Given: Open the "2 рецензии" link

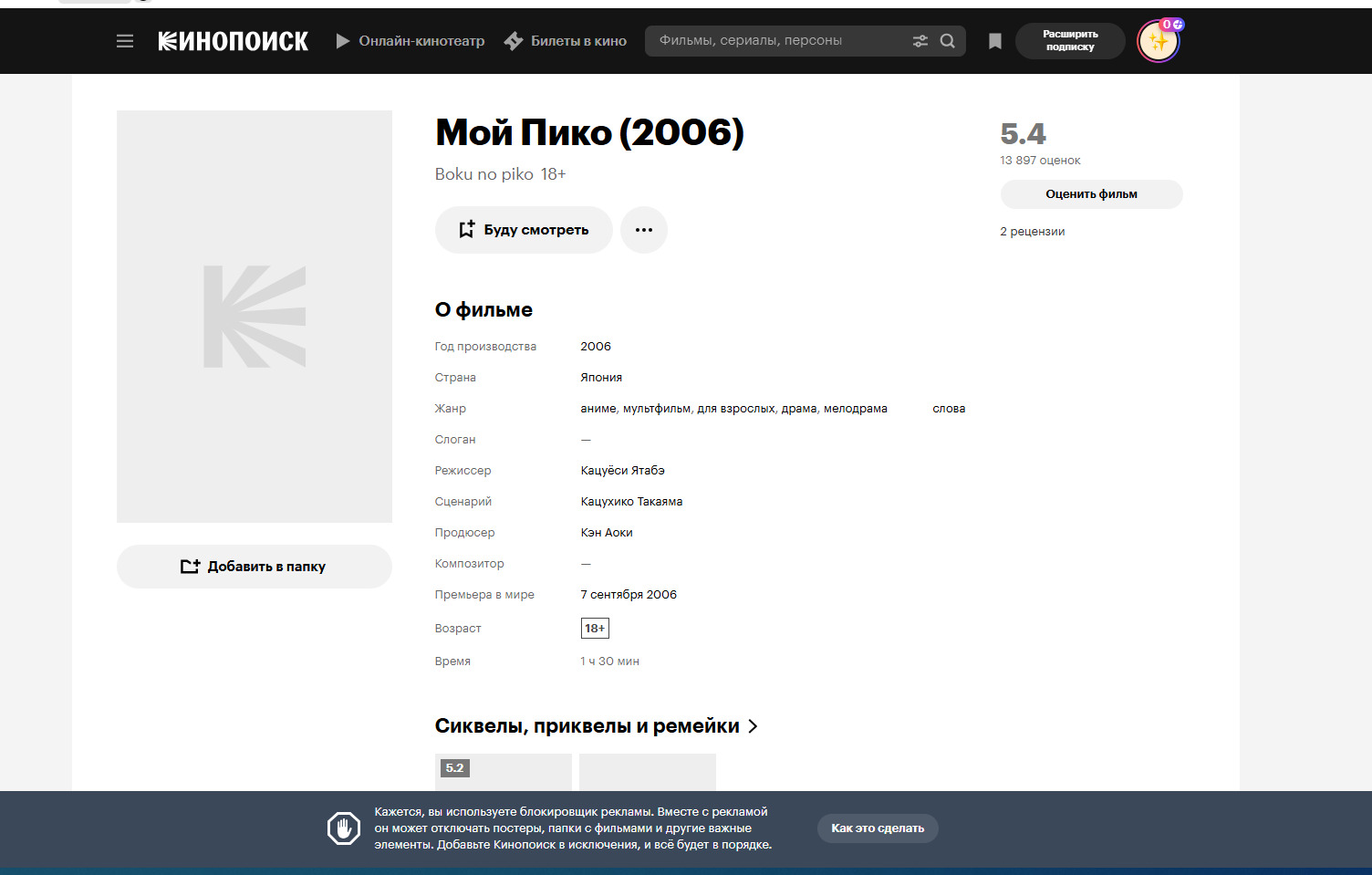Looking at the screenshot, I should click(1032, 232).
